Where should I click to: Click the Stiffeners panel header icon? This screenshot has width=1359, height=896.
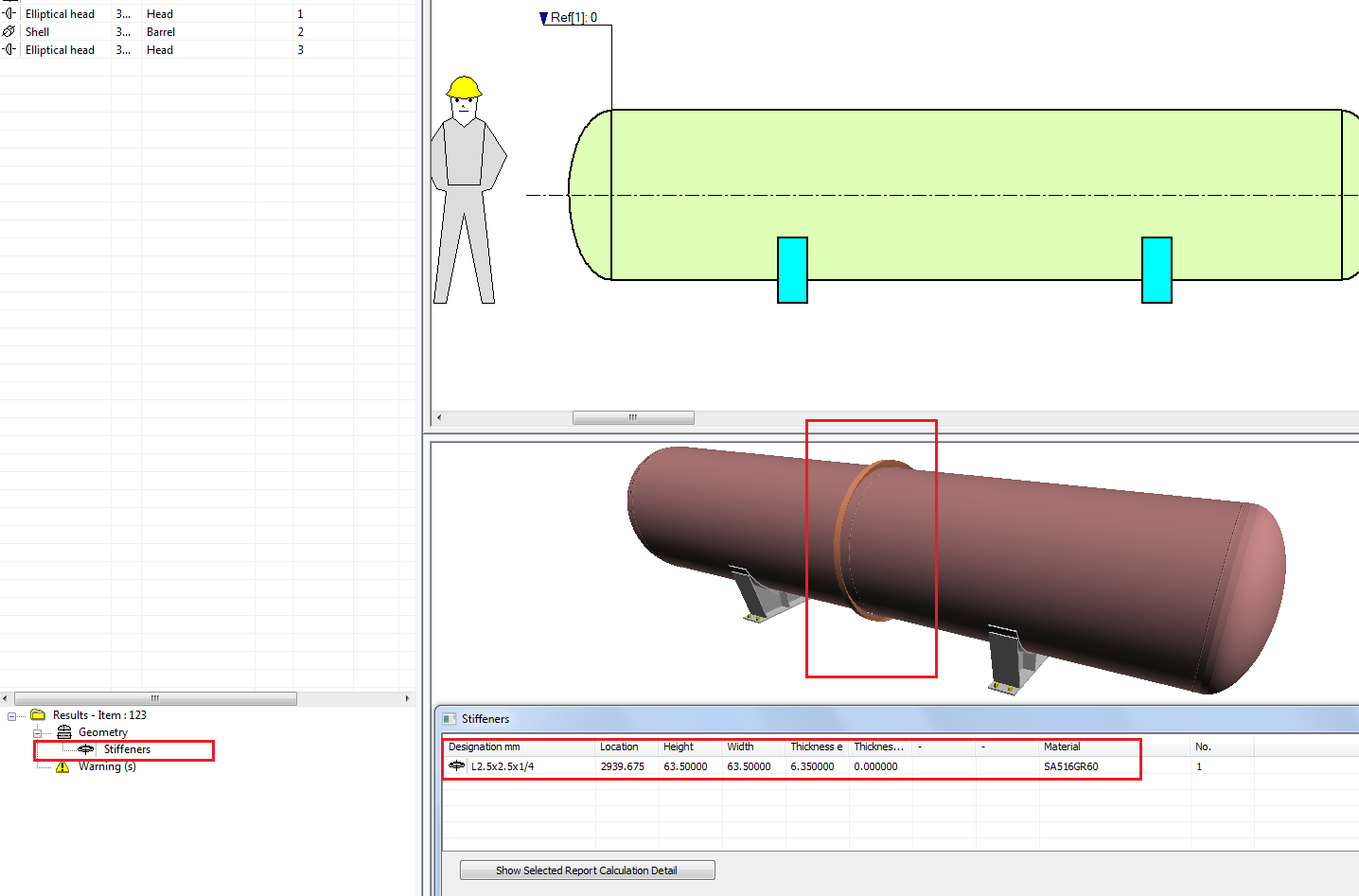pyautogui.click(x=450, y=719)
